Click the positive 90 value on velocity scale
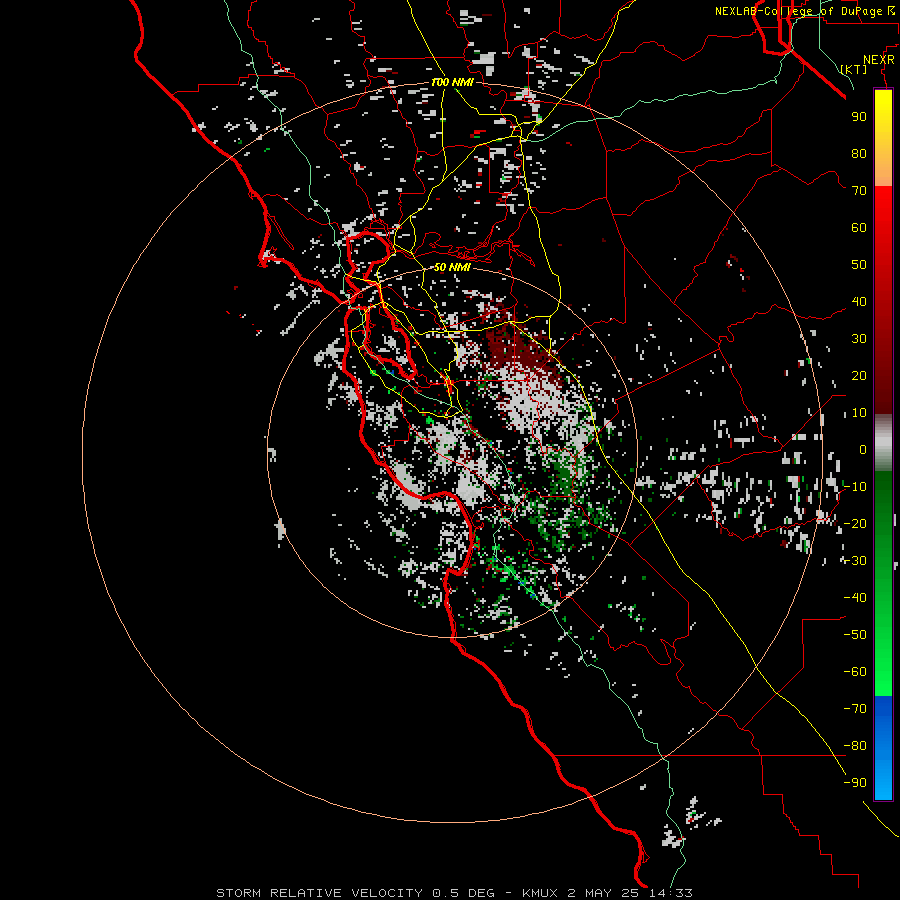The image size is (900, 900). click(859, 117)
